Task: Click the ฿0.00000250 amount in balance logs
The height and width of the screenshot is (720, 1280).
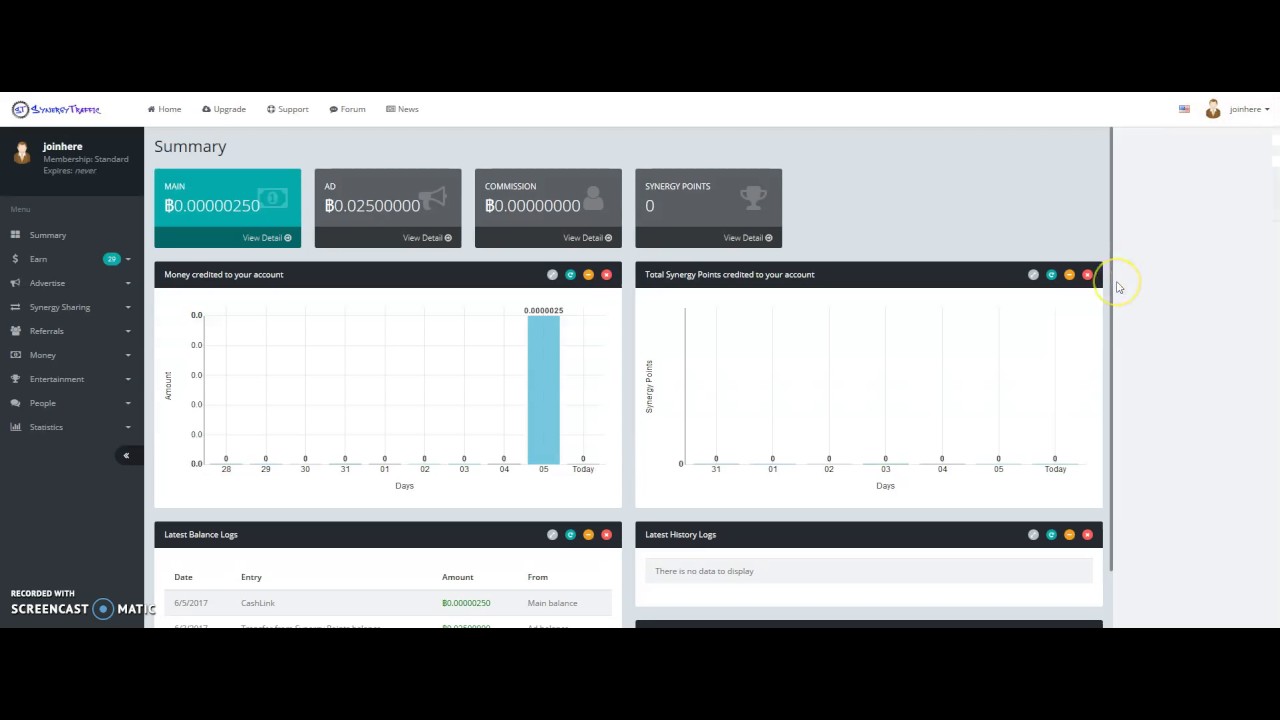Action: click(466, 603)
